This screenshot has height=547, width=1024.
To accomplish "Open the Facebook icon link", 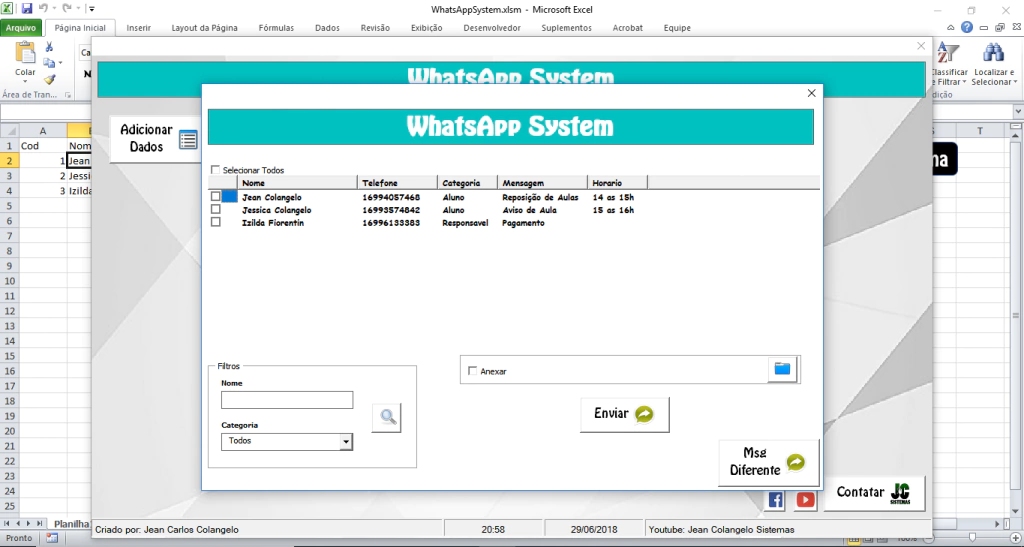I will [775, 499].
